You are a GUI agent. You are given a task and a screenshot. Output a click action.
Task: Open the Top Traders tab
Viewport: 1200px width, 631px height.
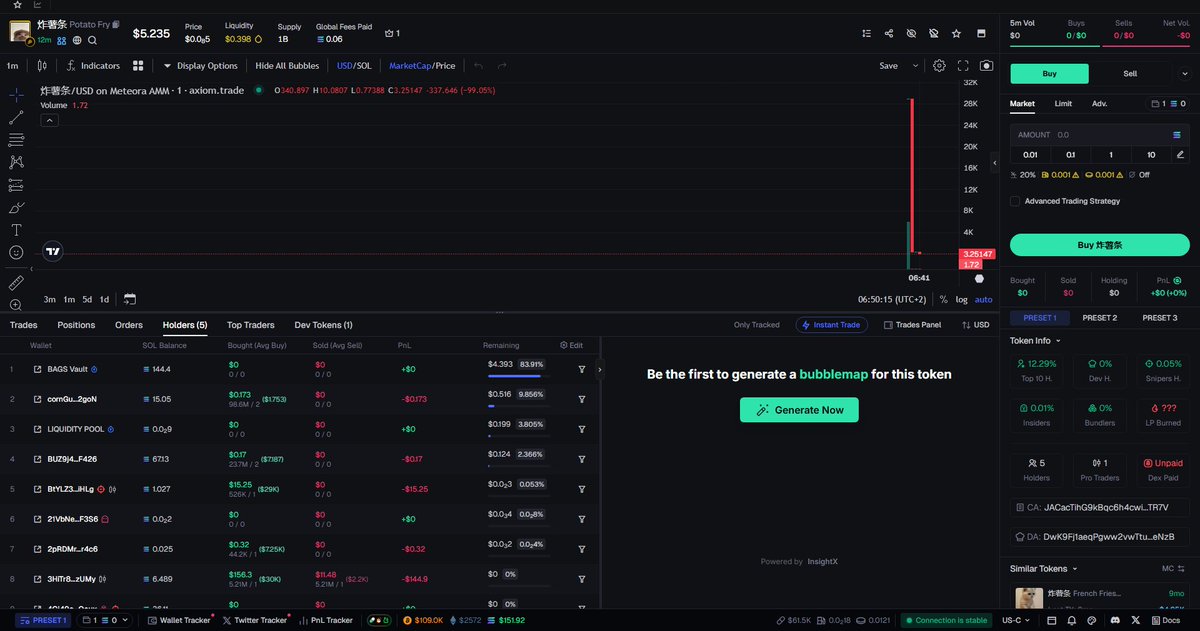pyautogui.click(x=251, y=325)
